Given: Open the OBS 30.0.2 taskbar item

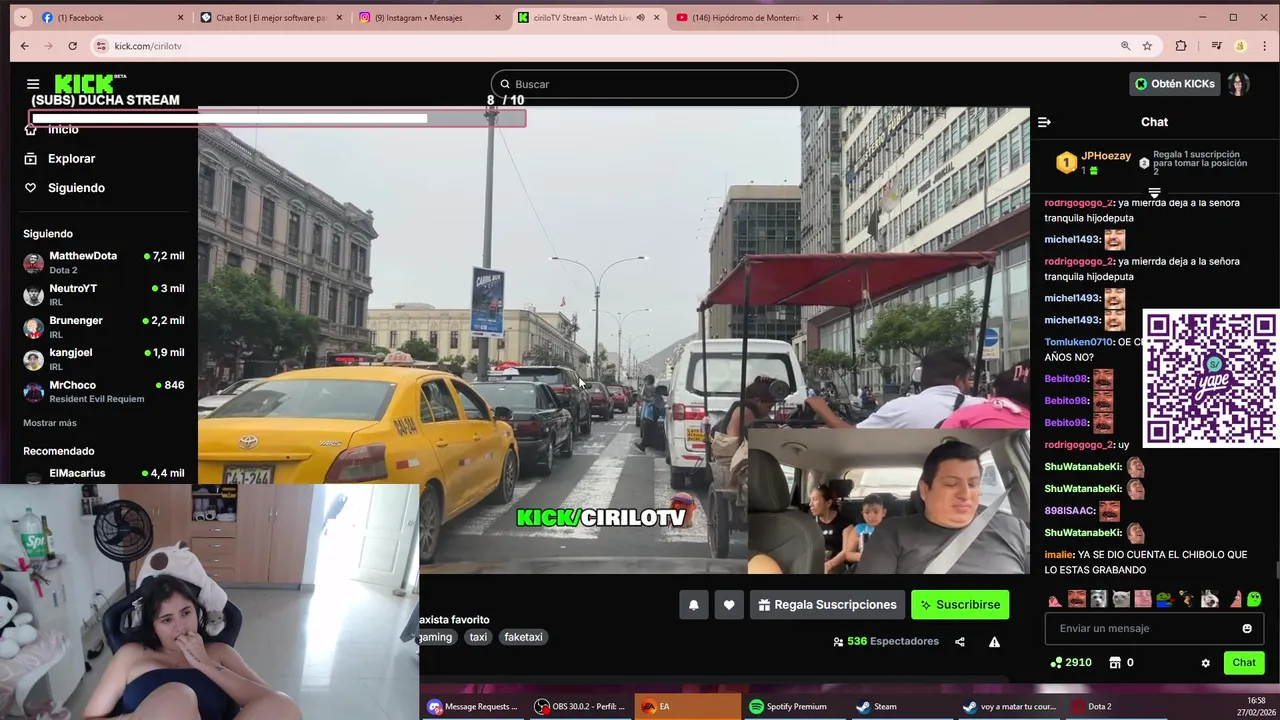Looking at the screenshot, I should (x=580, y=706).
